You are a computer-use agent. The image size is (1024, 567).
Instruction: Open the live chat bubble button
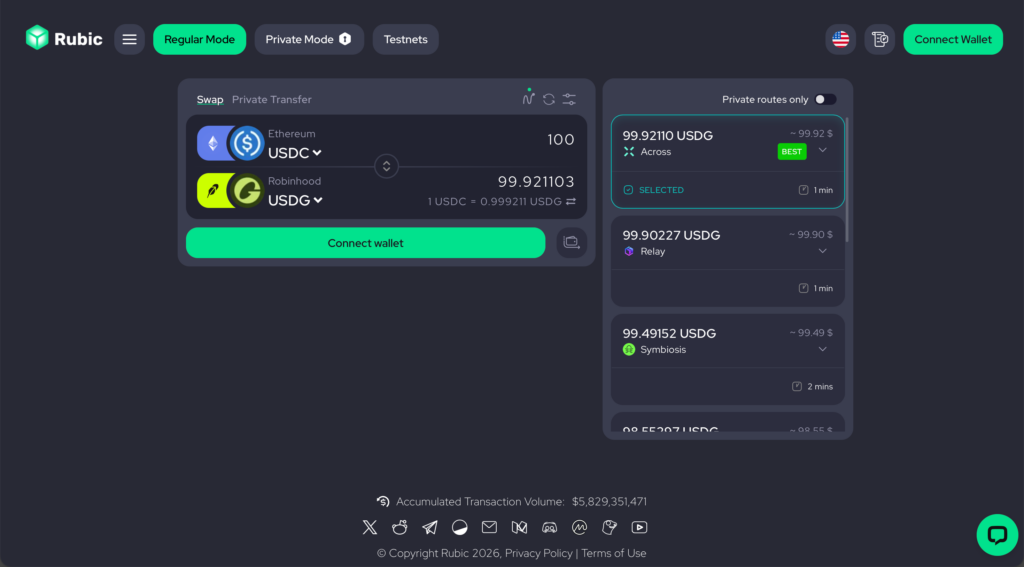pos(997,535)
